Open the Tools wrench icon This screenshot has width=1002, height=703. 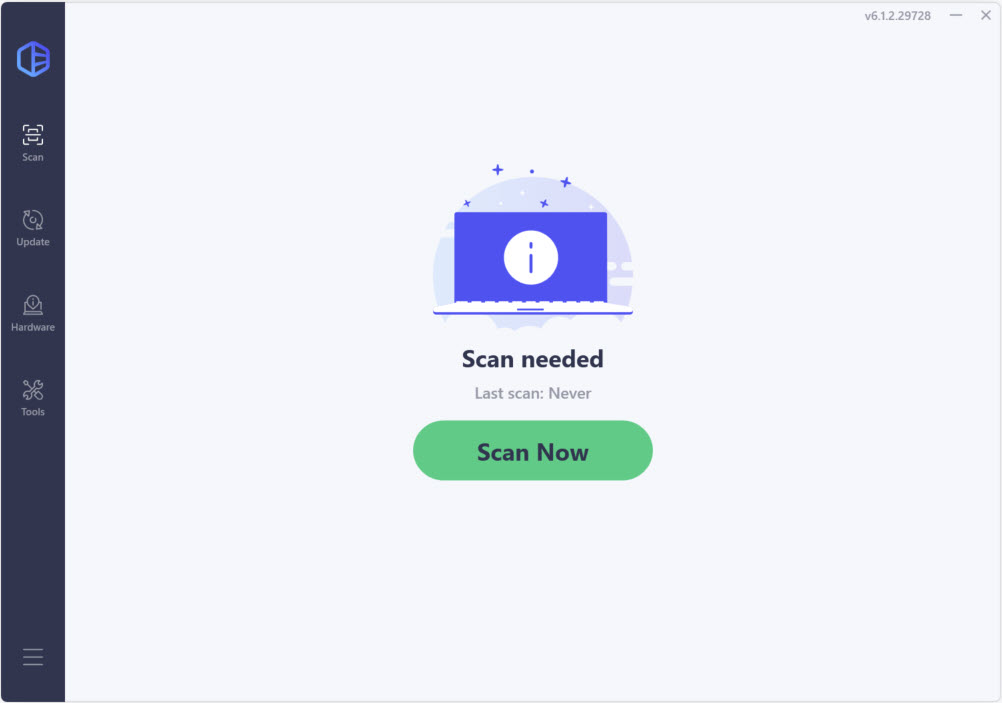click(33, 390)
